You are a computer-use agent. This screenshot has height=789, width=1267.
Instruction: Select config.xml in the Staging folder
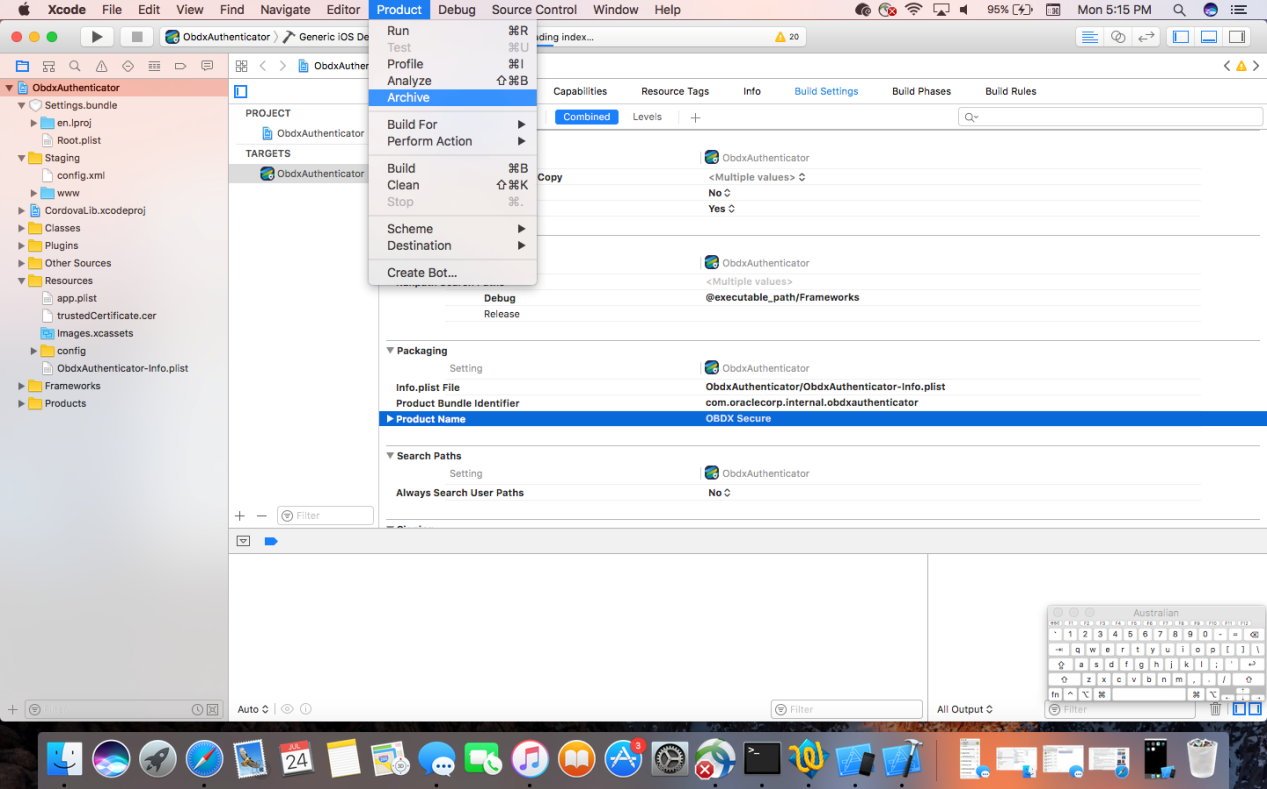(x=80, y=176)
